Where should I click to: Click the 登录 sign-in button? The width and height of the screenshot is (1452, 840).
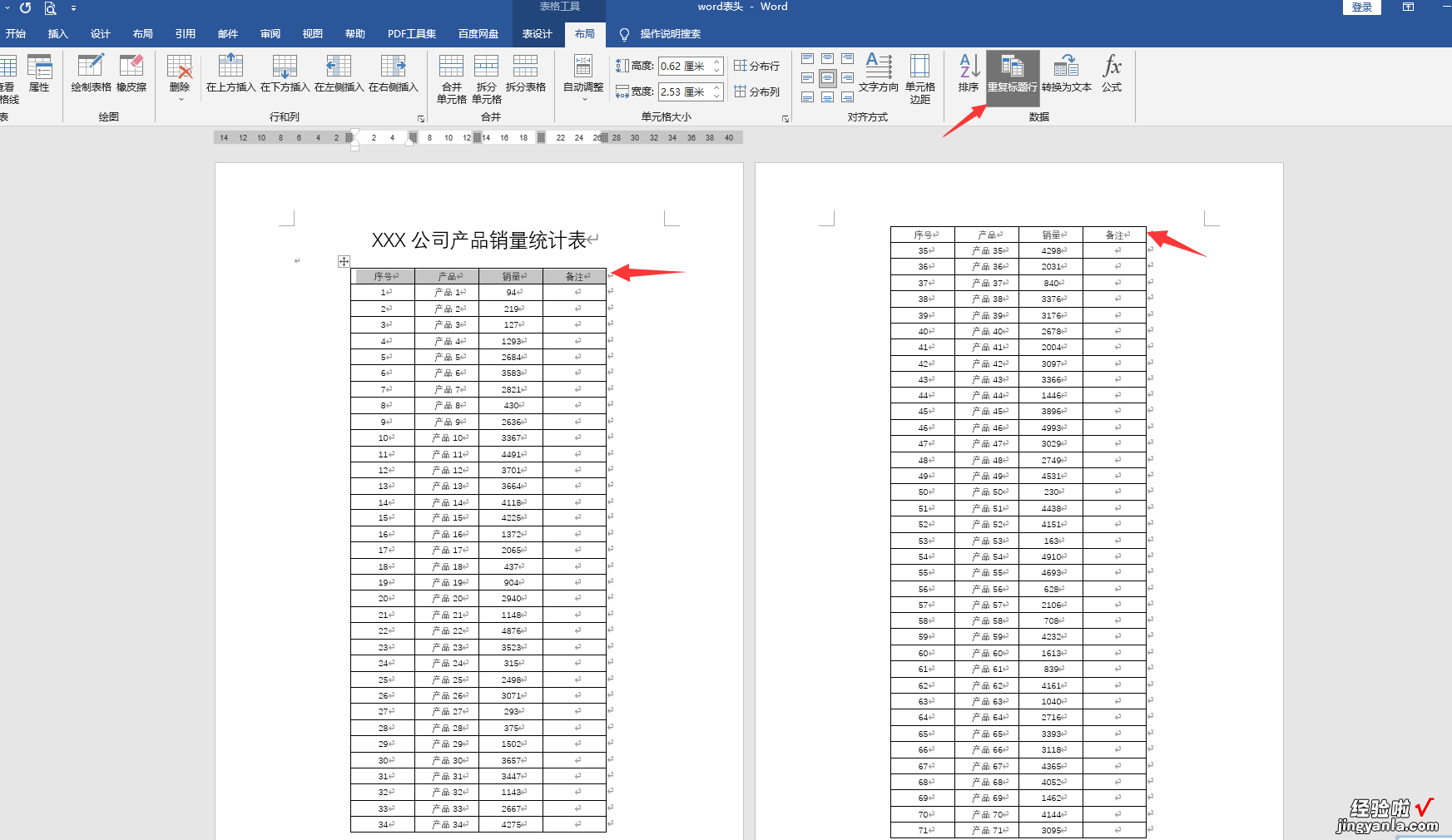pyautogui.click(x=1362, y=7)
